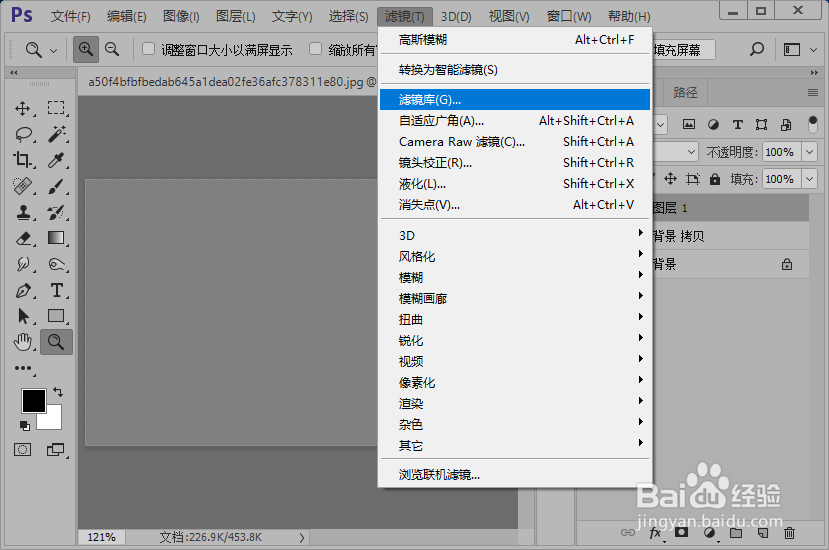Select the Smudge tool
Viewport: 829px width, 550px height.
23,264
